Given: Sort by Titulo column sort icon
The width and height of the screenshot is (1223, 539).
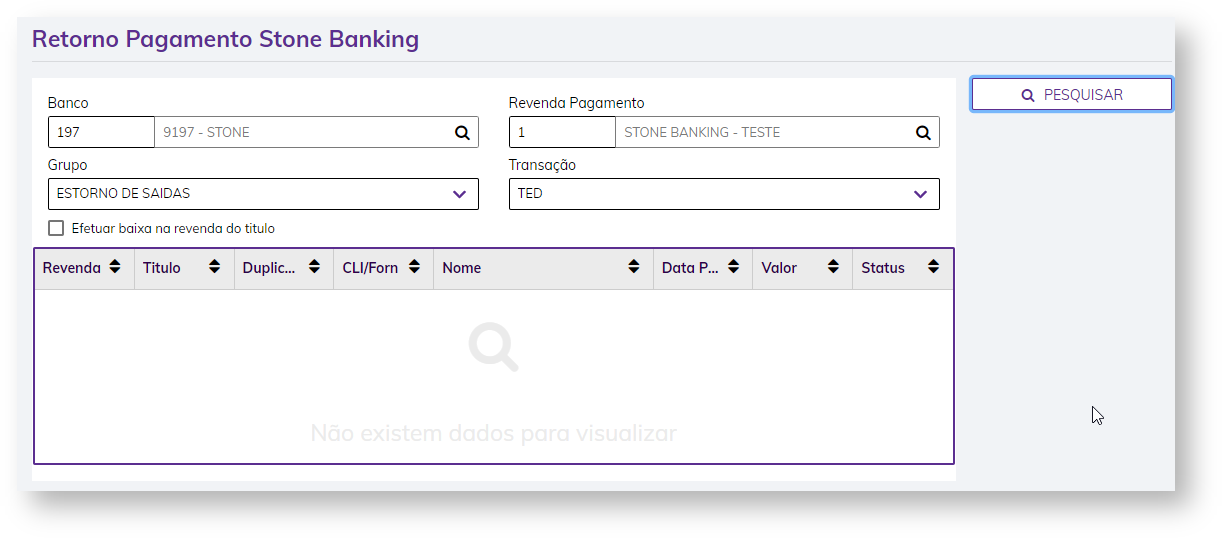Looking at the screenshot, I should 214,268.
